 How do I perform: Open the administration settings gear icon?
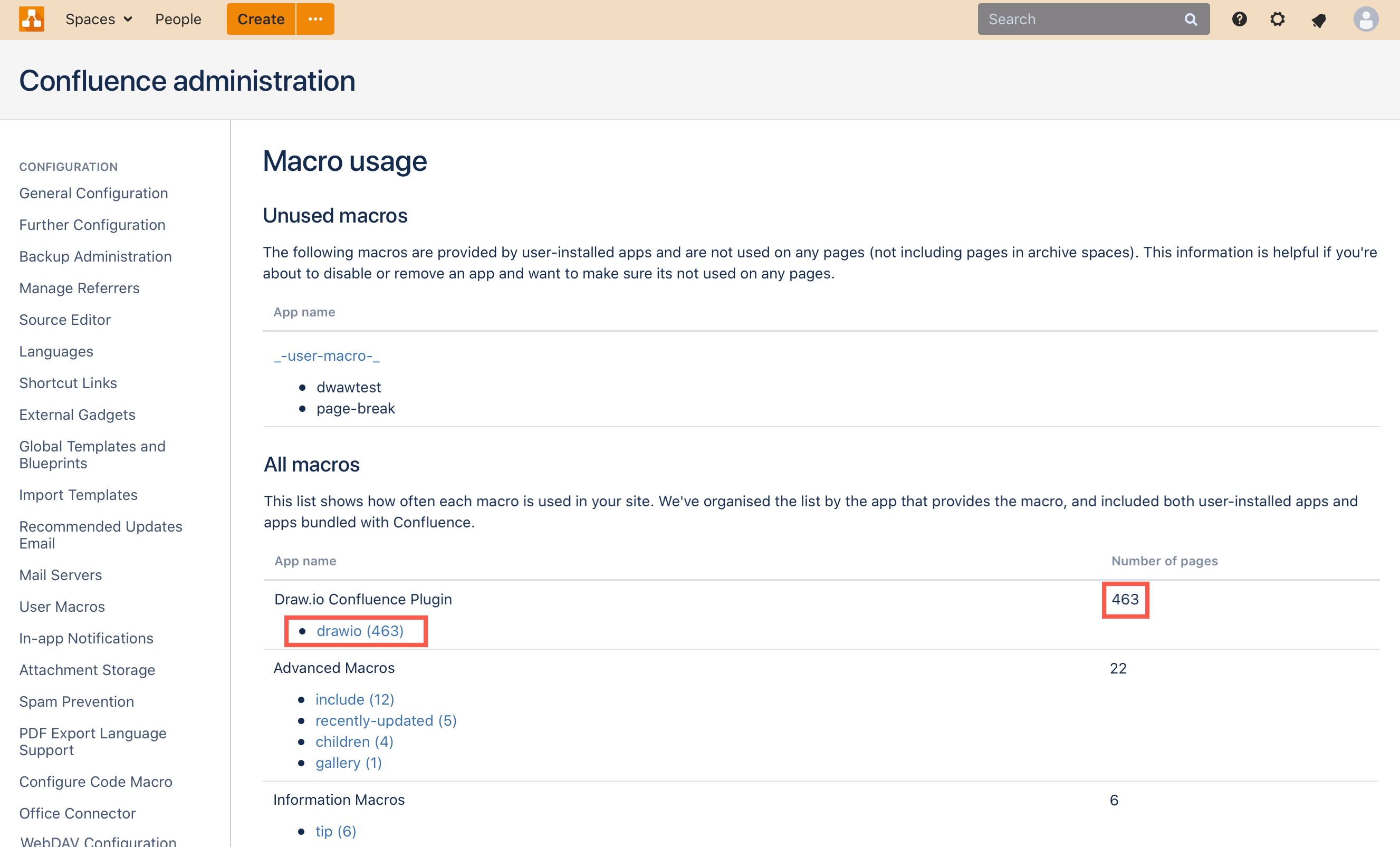(1278, 19)
